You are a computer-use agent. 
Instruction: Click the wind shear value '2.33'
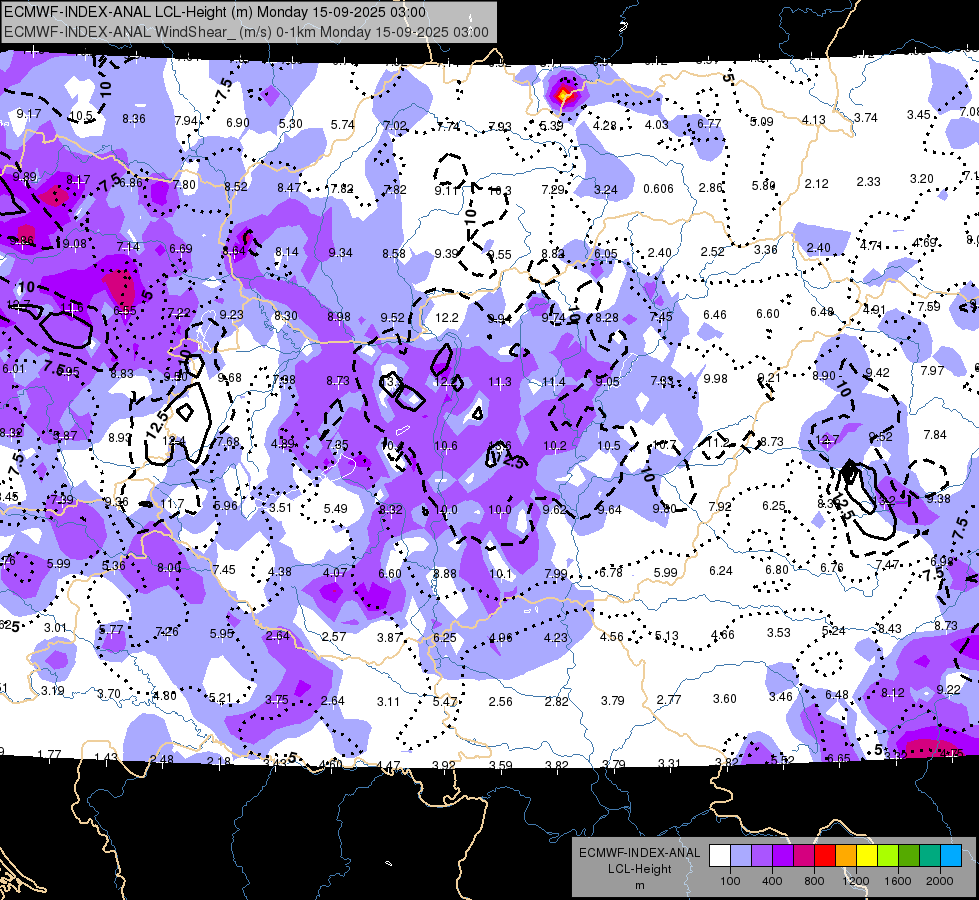[x=868, y=181]
